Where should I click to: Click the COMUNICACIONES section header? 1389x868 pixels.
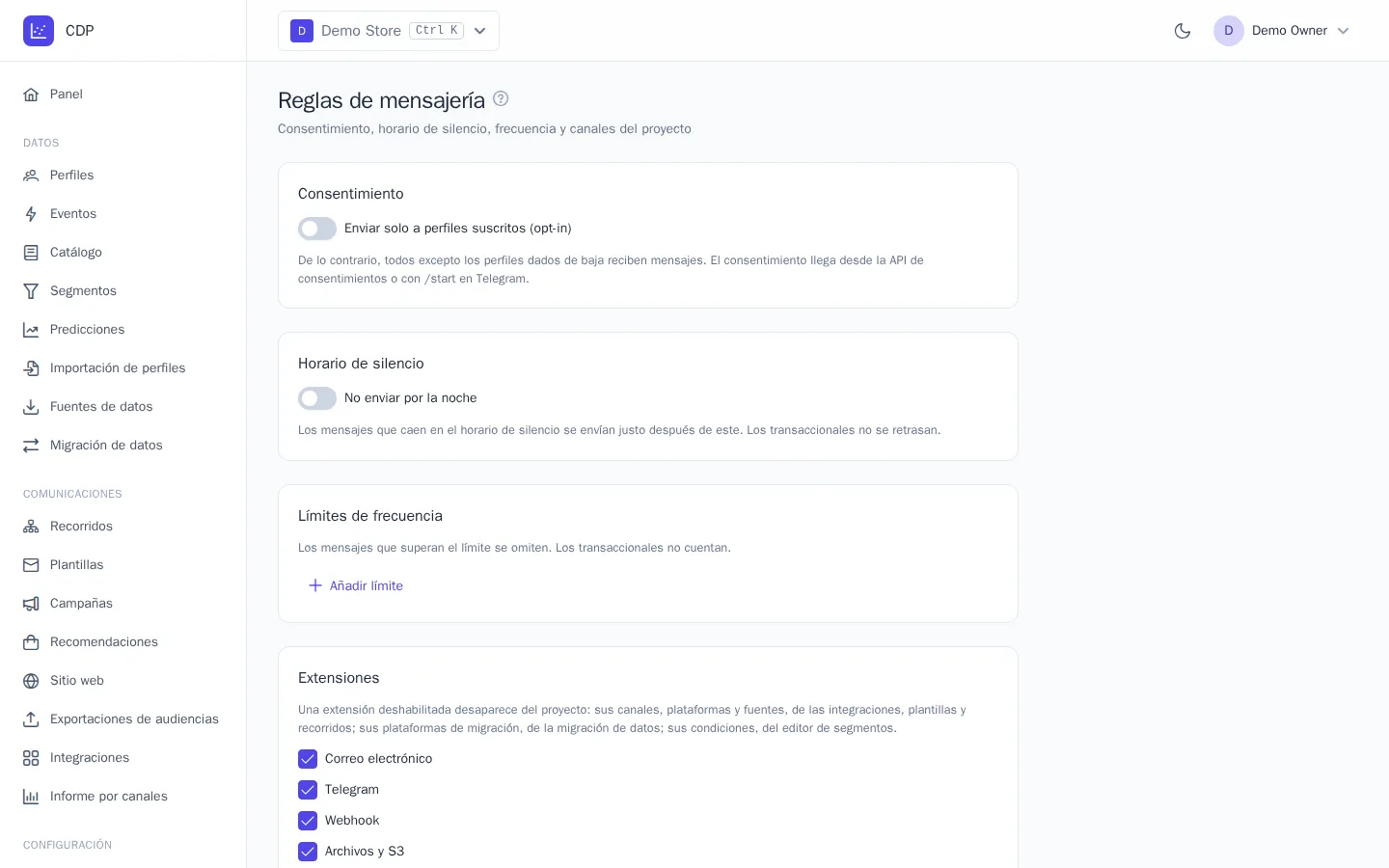tap(72, 494)
